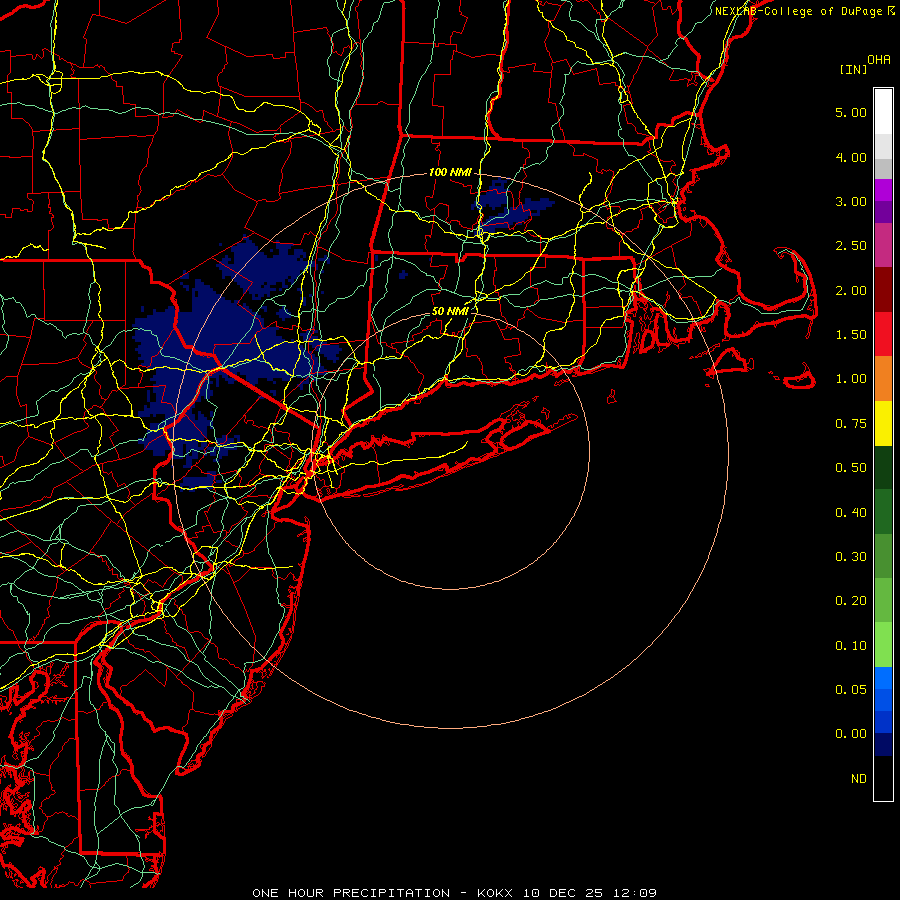Click the 0.50 legend value

click(851, 468)
